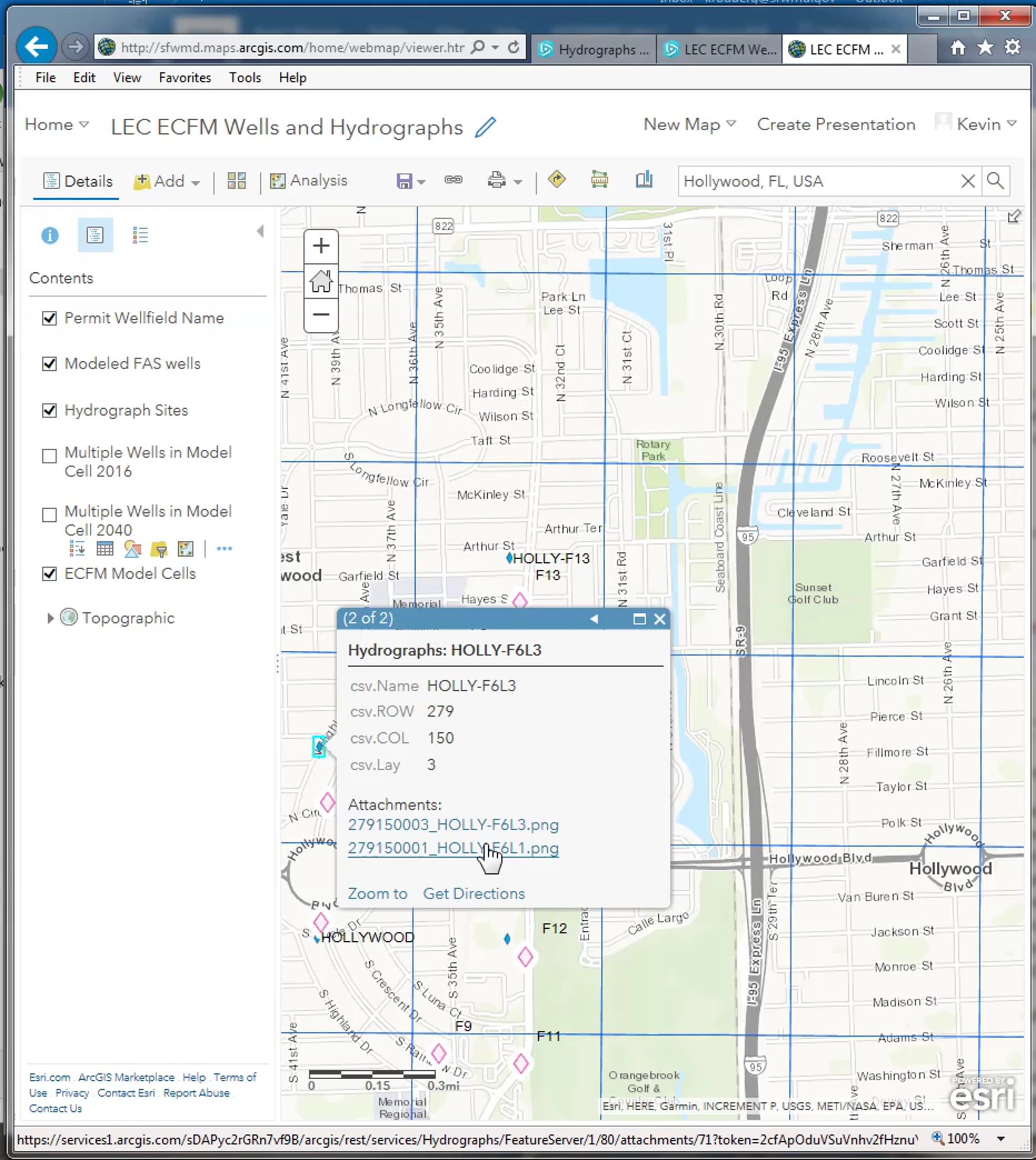
Task: Click Get Directions link
Action: (x=474, y=894)
